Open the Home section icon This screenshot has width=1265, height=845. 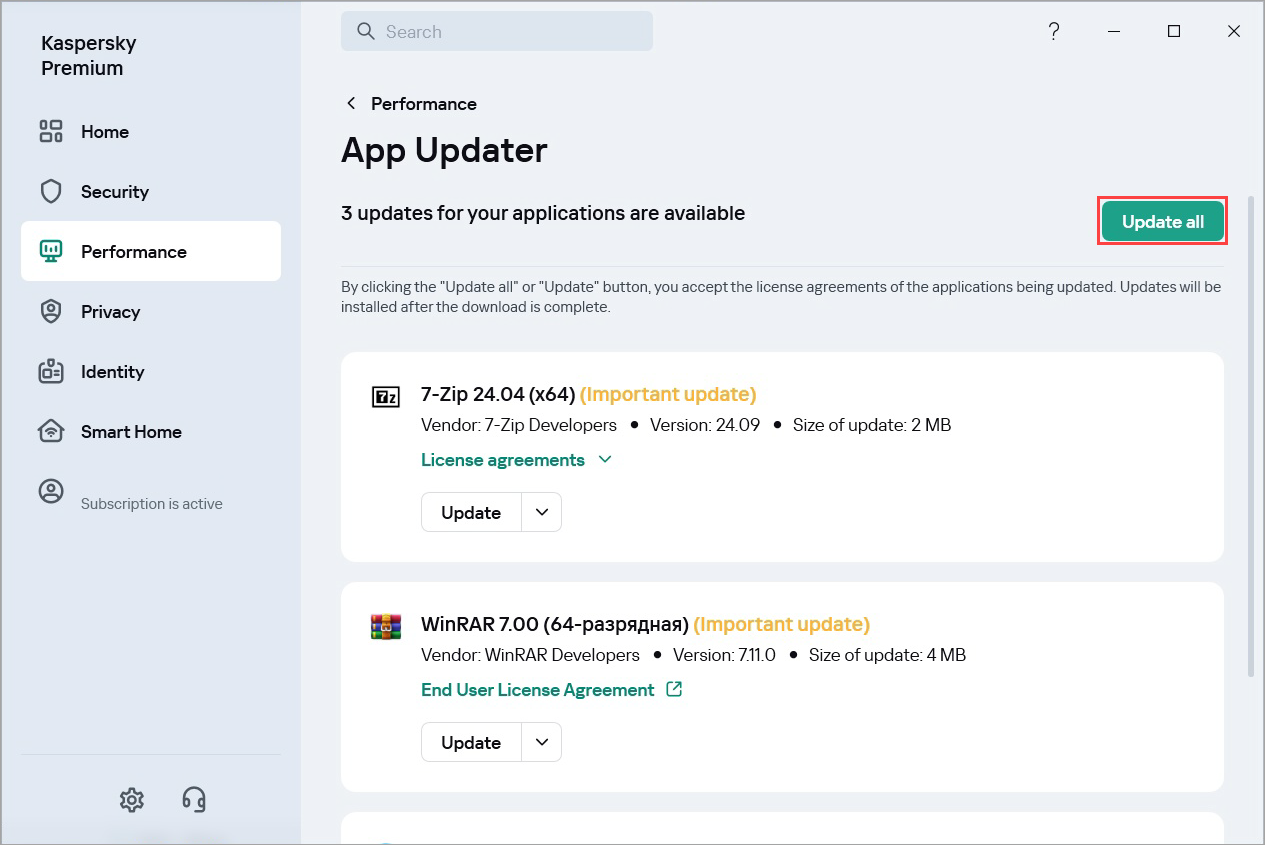pyautogui.click(x=51, y=131)
